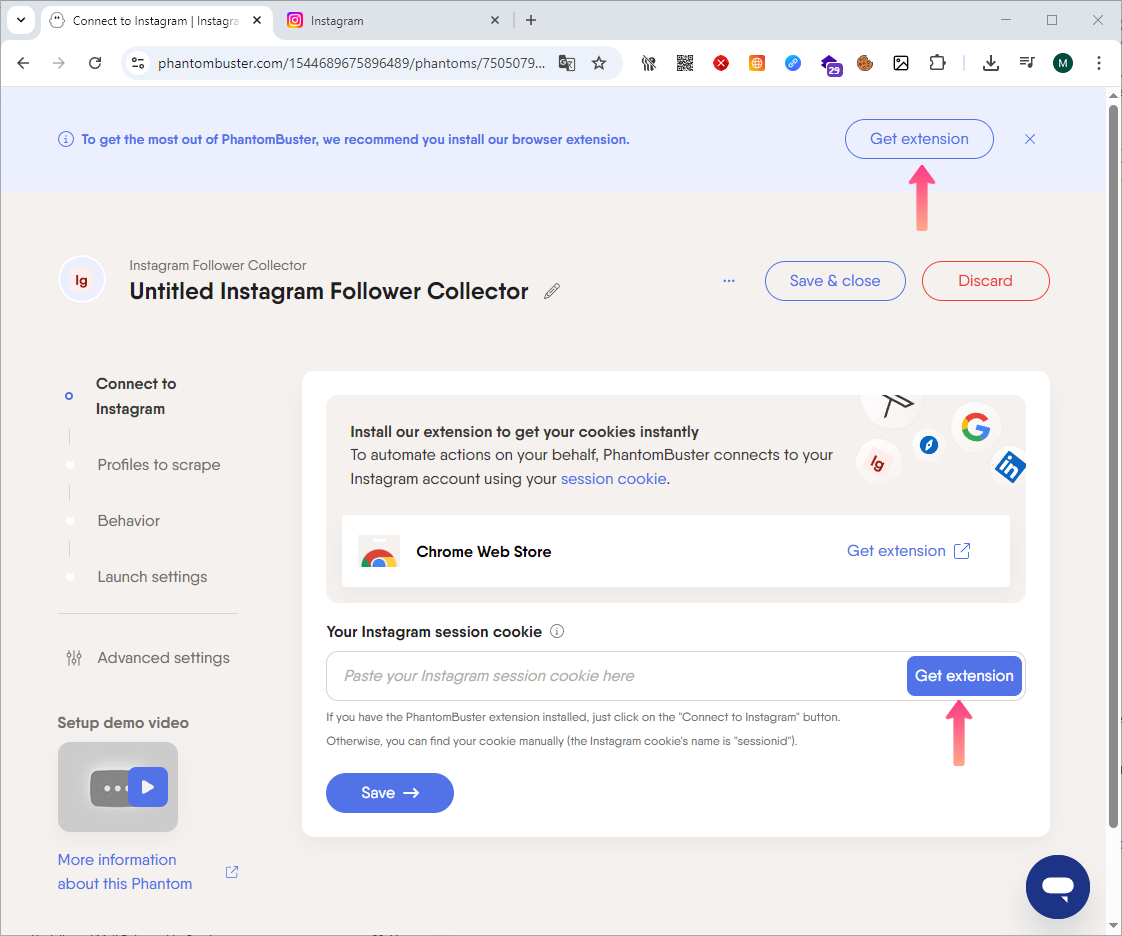This screenshot has width=1122, height=936.
Task: Open the tab search dropdown arrow
Action: coord(21,20)
